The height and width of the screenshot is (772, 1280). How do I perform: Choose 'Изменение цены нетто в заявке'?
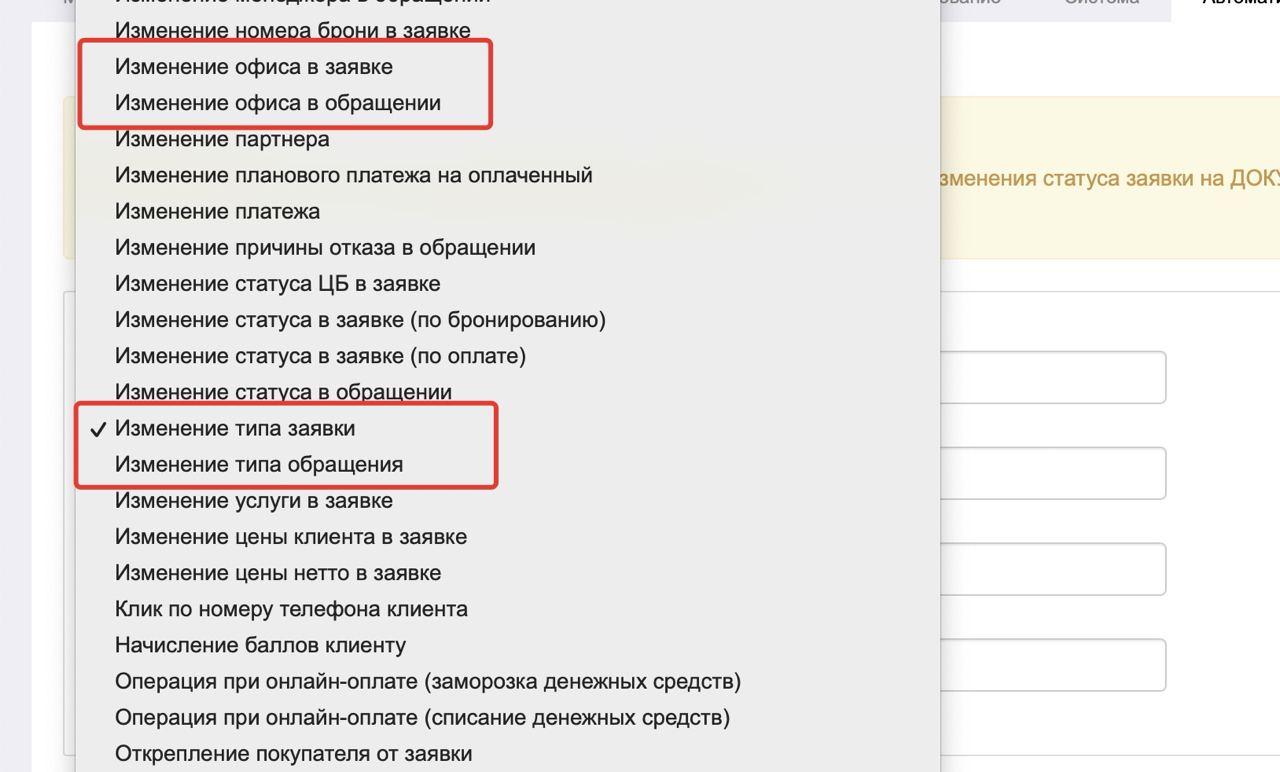pos(278,573)
